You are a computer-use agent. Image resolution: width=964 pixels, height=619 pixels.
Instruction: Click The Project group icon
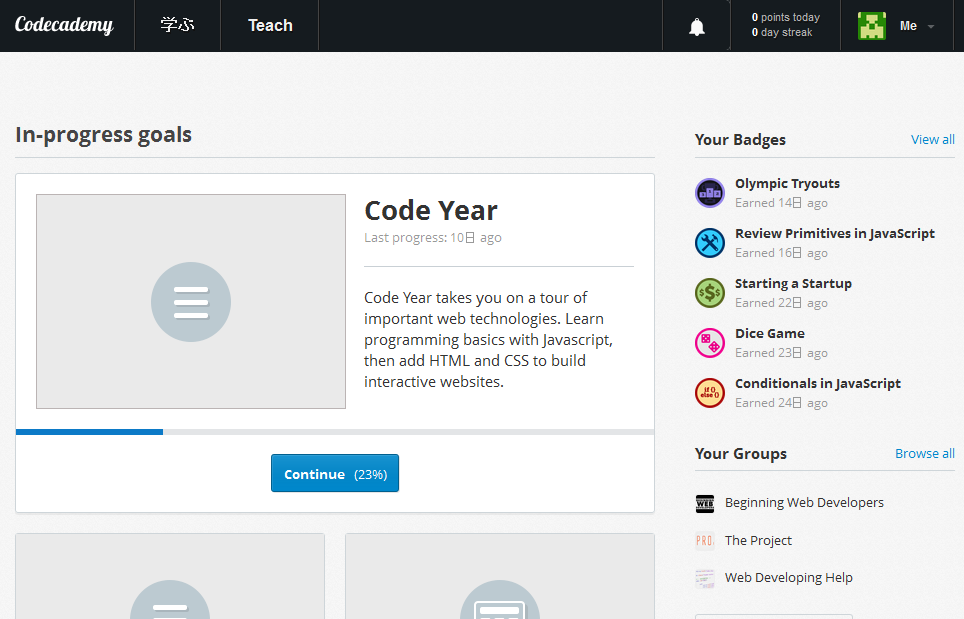coord(705,541)
